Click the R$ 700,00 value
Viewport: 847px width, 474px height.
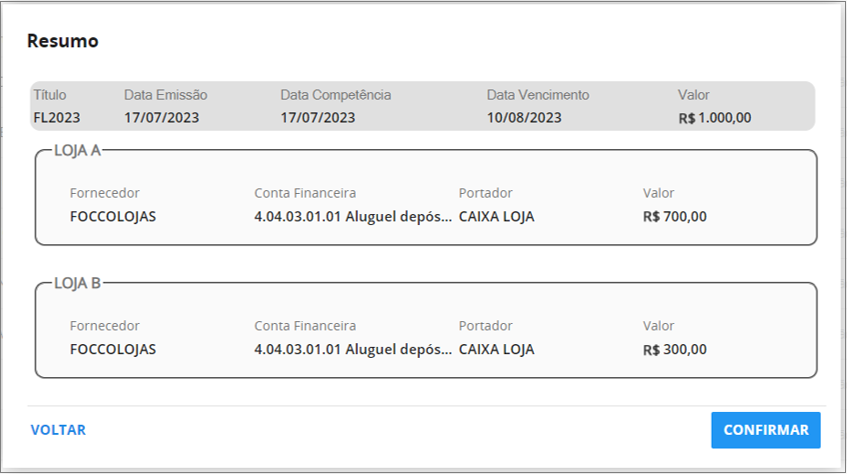675,217
